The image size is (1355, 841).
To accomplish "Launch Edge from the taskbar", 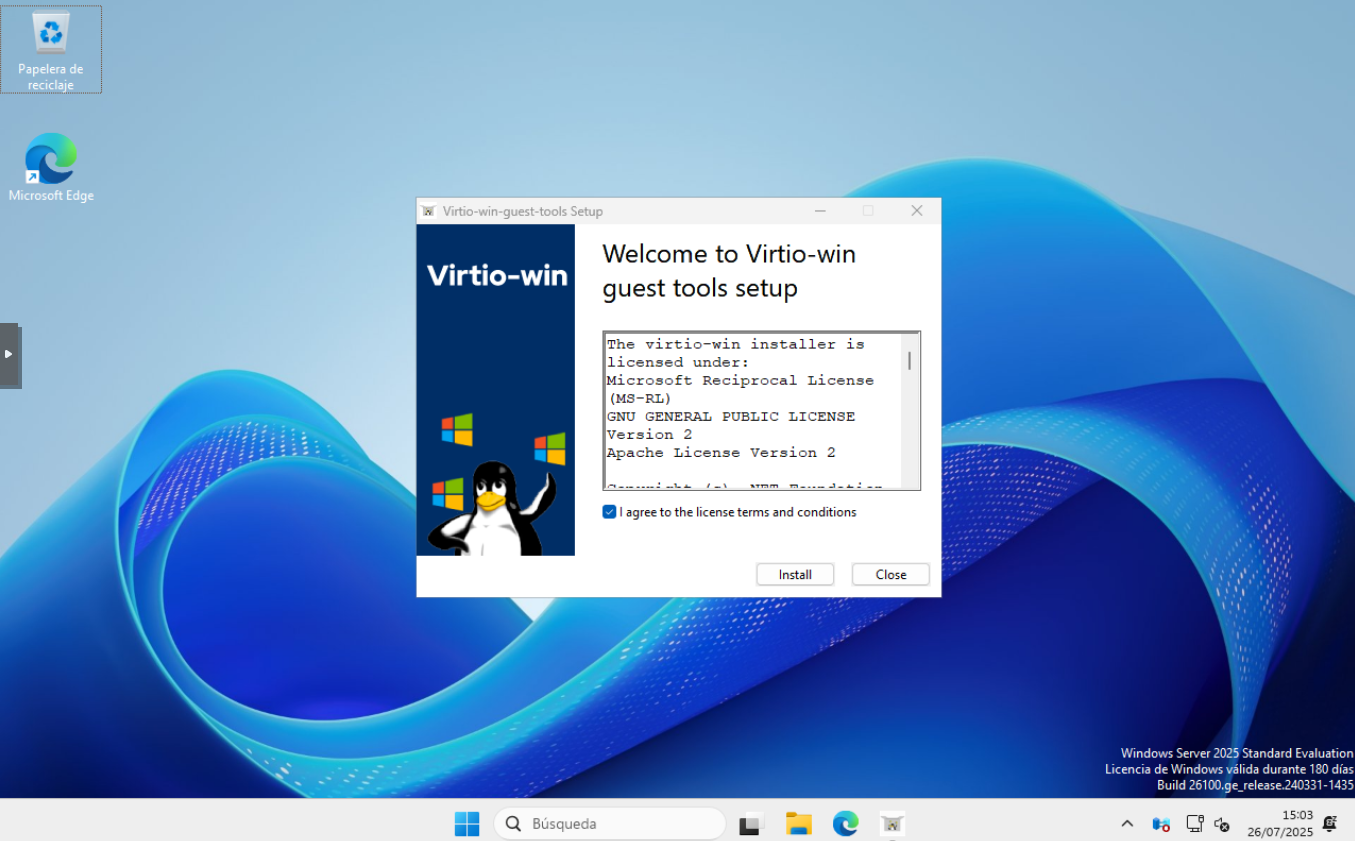I will tap(846, 824).
